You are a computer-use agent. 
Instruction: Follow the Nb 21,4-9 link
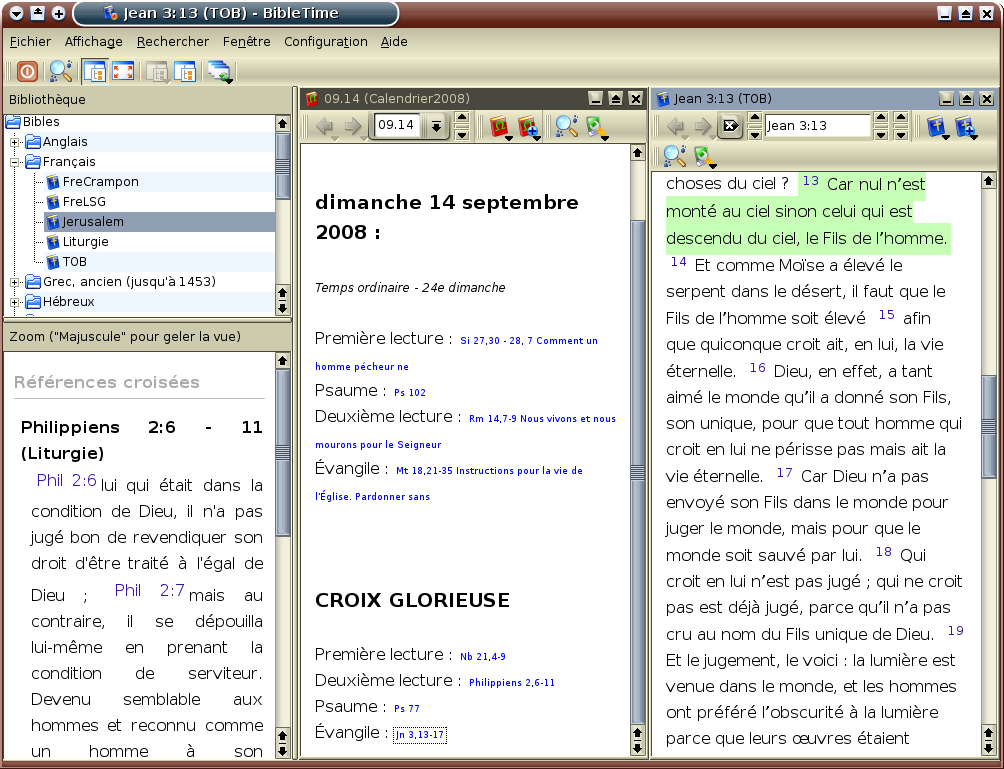pos(483,656)
